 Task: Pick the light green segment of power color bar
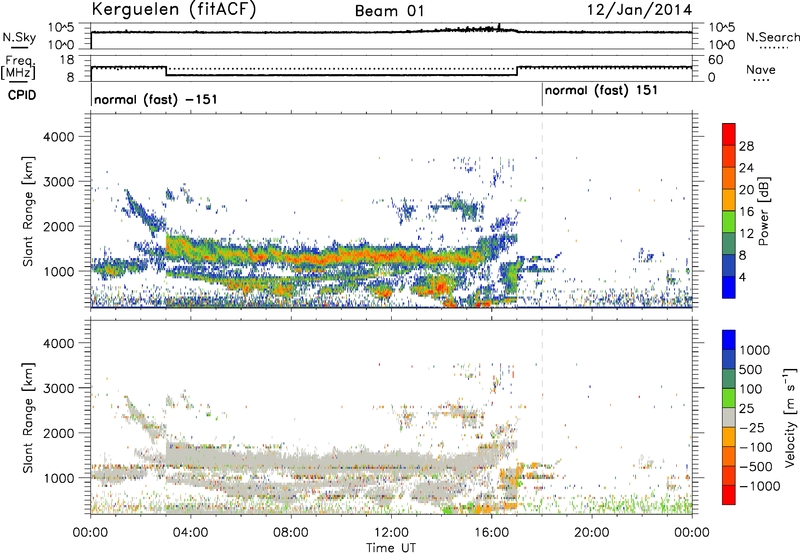[x=729, y=222]
